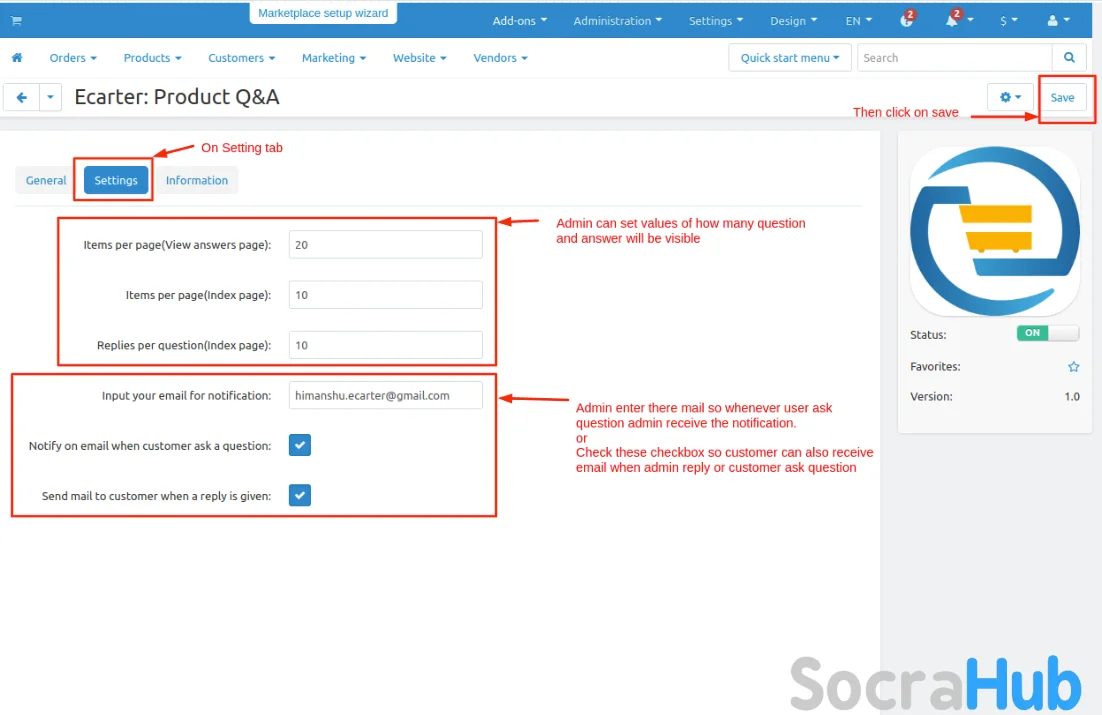Viewport: 1102px width, 715px height.
Task: Expand the Orders menu
Action: click(x=73, y=58)
